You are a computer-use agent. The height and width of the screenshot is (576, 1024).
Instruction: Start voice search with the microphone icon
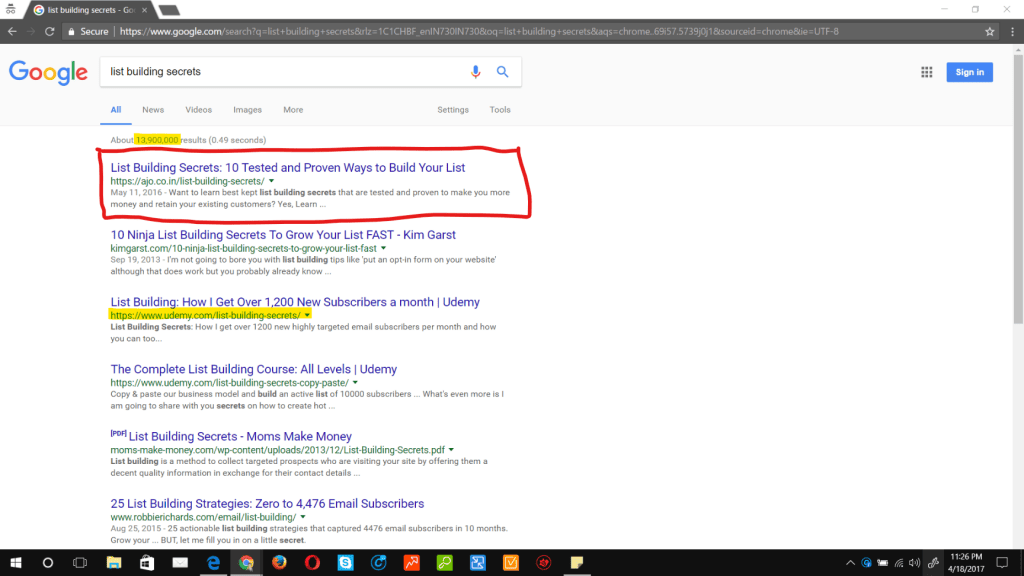475,71
